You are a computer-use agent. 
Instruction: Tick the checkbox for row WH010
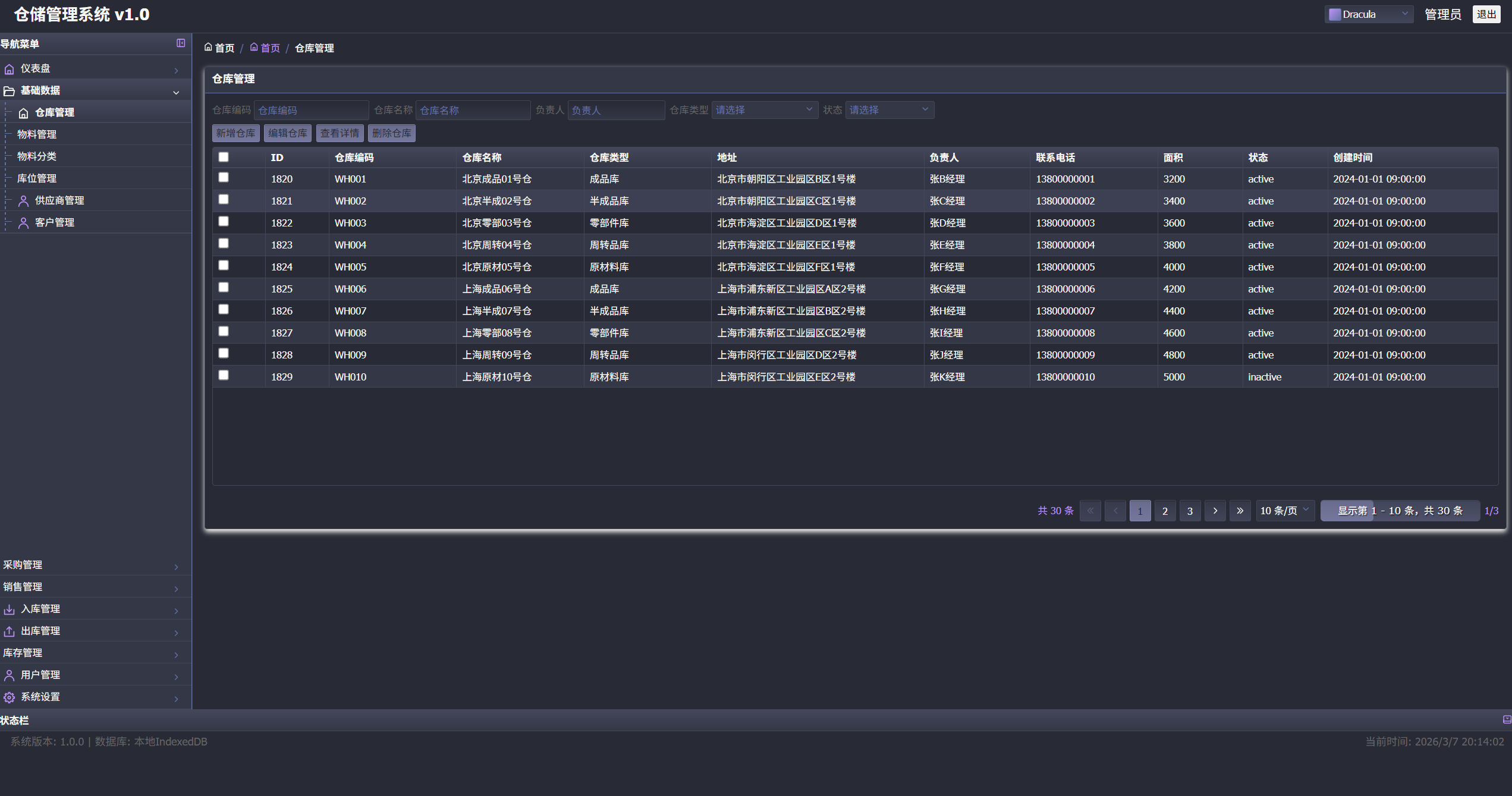point(224,375)
